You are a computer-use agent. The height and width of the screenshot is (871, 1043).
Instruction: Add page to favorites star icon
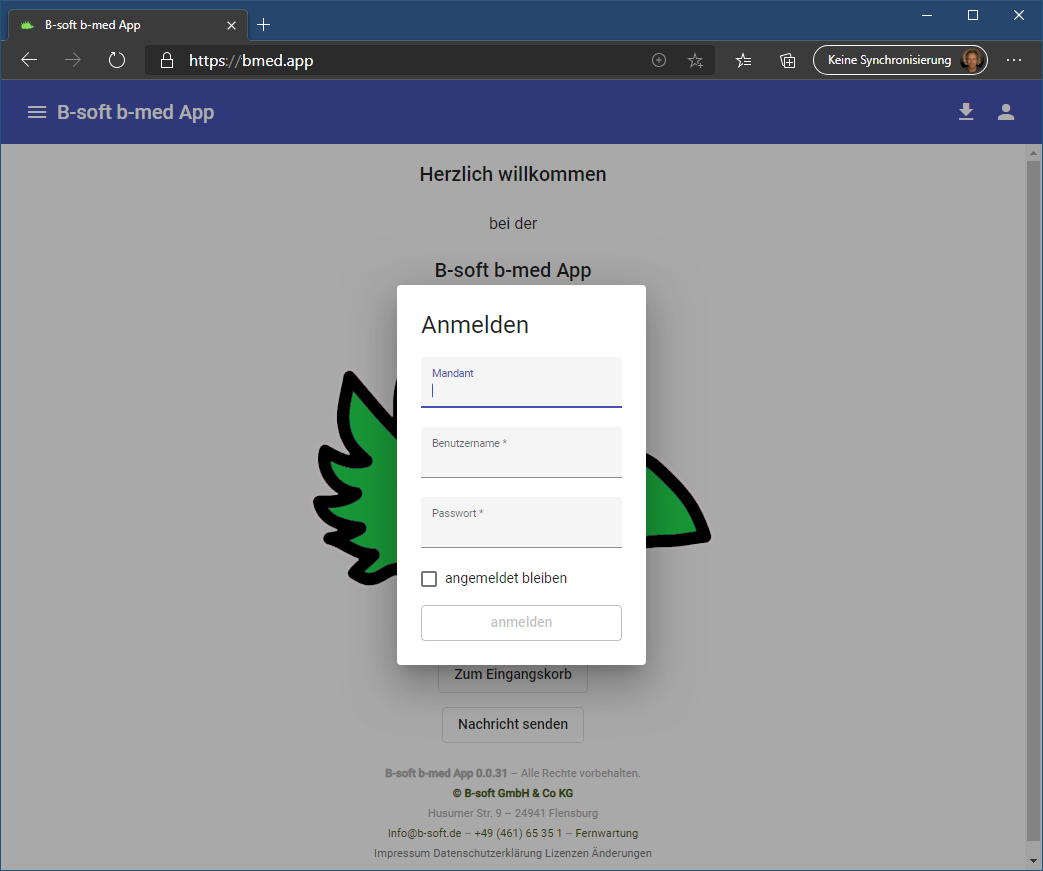point(695,60)
